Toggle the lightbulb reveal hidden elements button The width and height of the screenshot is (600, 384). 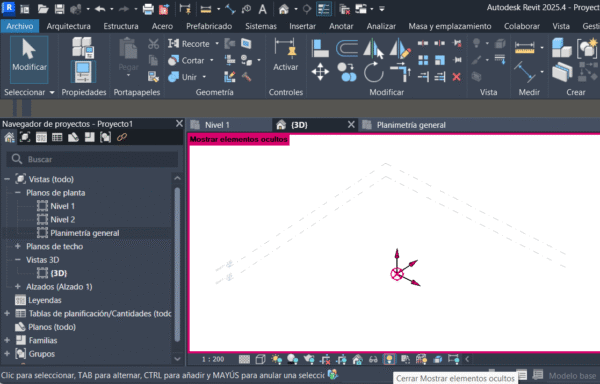click(389, 359)
